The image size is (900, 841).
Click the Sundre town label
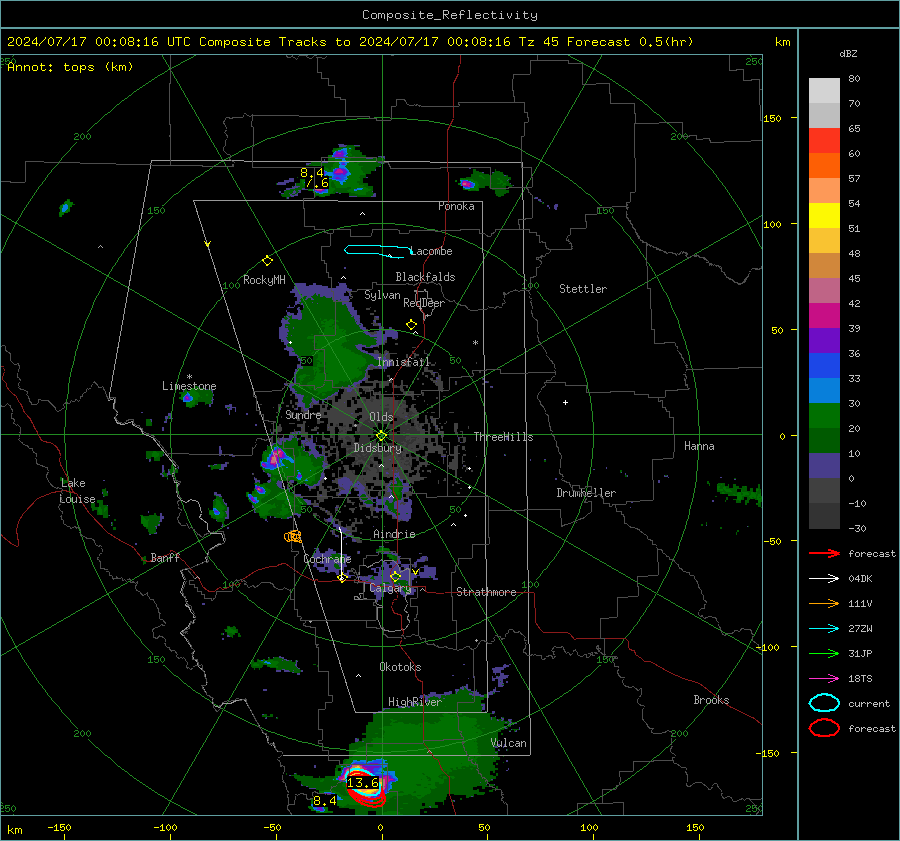pos(303,414)
